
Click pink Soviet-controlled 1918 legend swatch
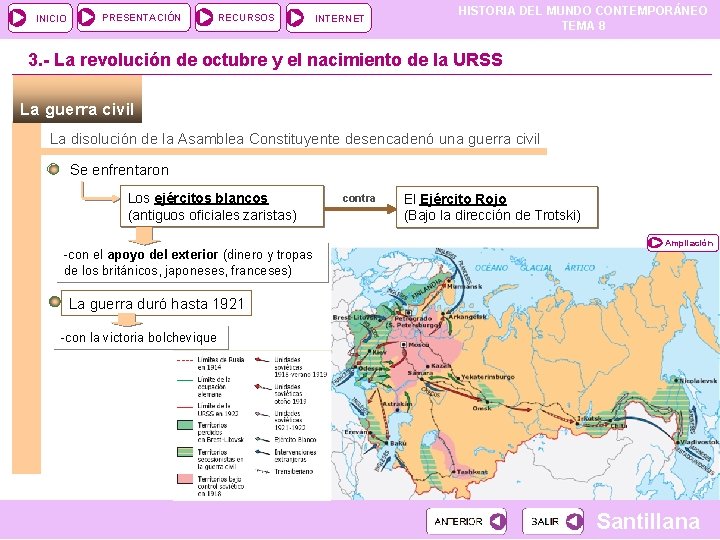pos(185,479)
